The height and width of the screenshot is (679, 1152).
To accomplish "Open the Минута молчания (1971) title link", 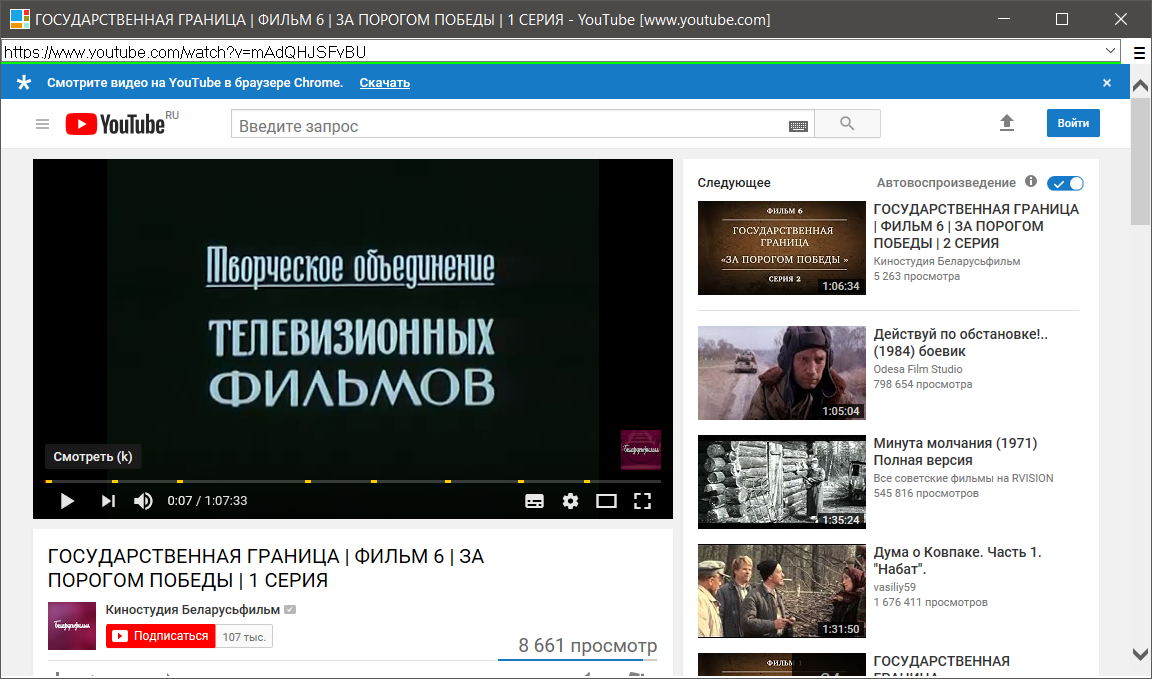I will (955, 451).
